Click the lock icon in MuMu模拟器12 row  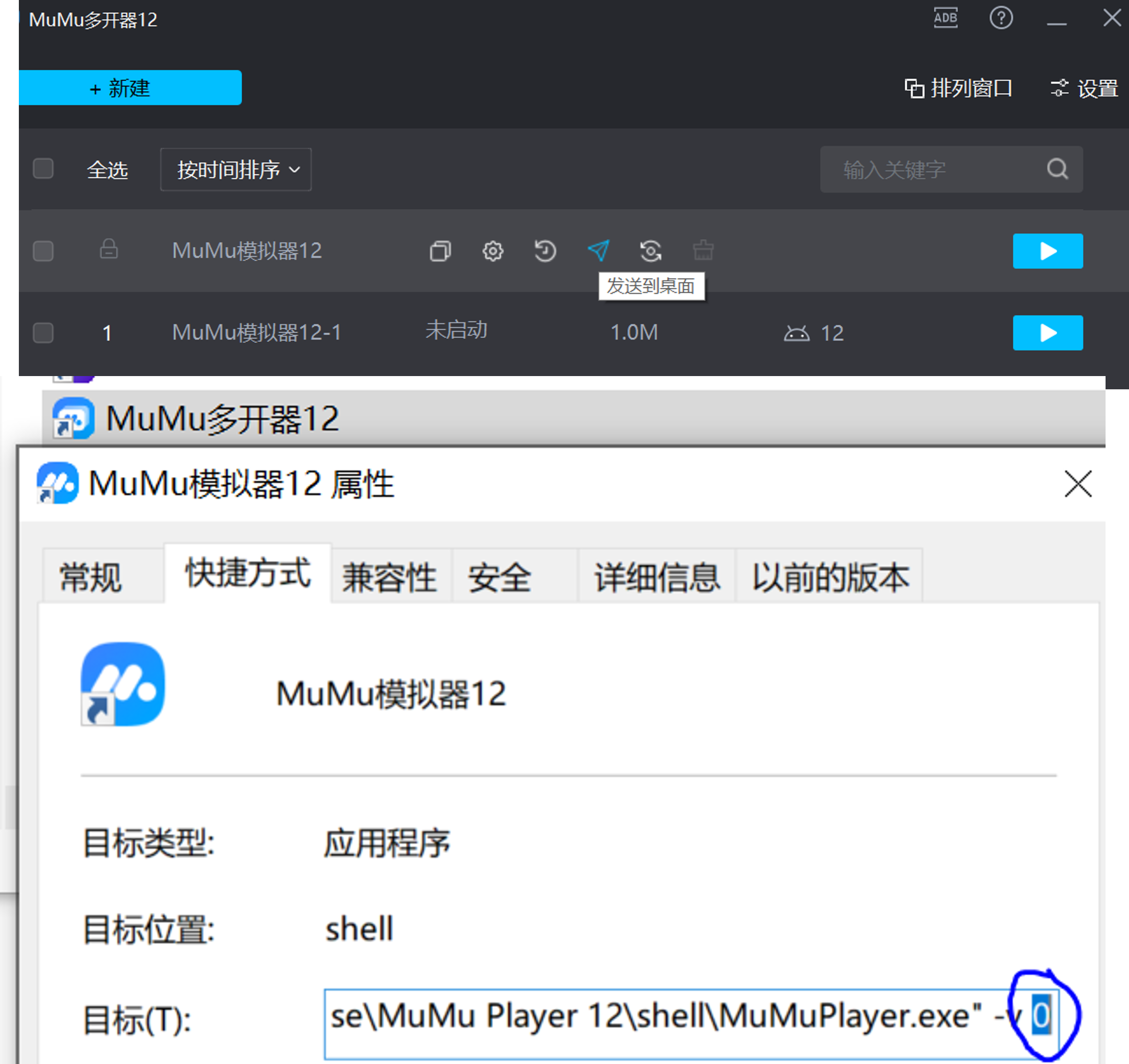click(109, 249)
